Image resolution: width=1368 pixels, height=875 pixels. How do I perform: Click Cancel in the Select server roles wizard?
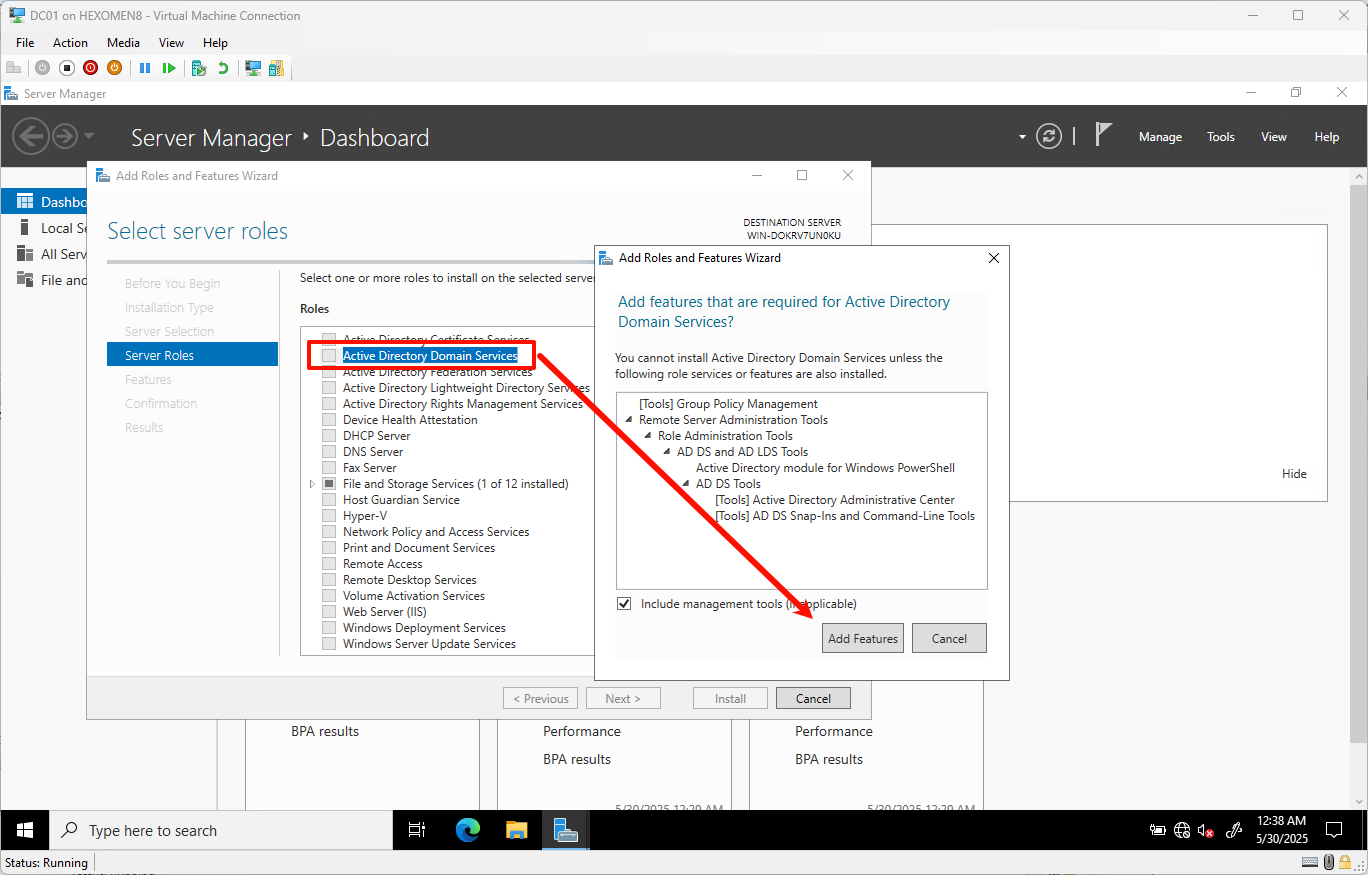click(813, 699)
